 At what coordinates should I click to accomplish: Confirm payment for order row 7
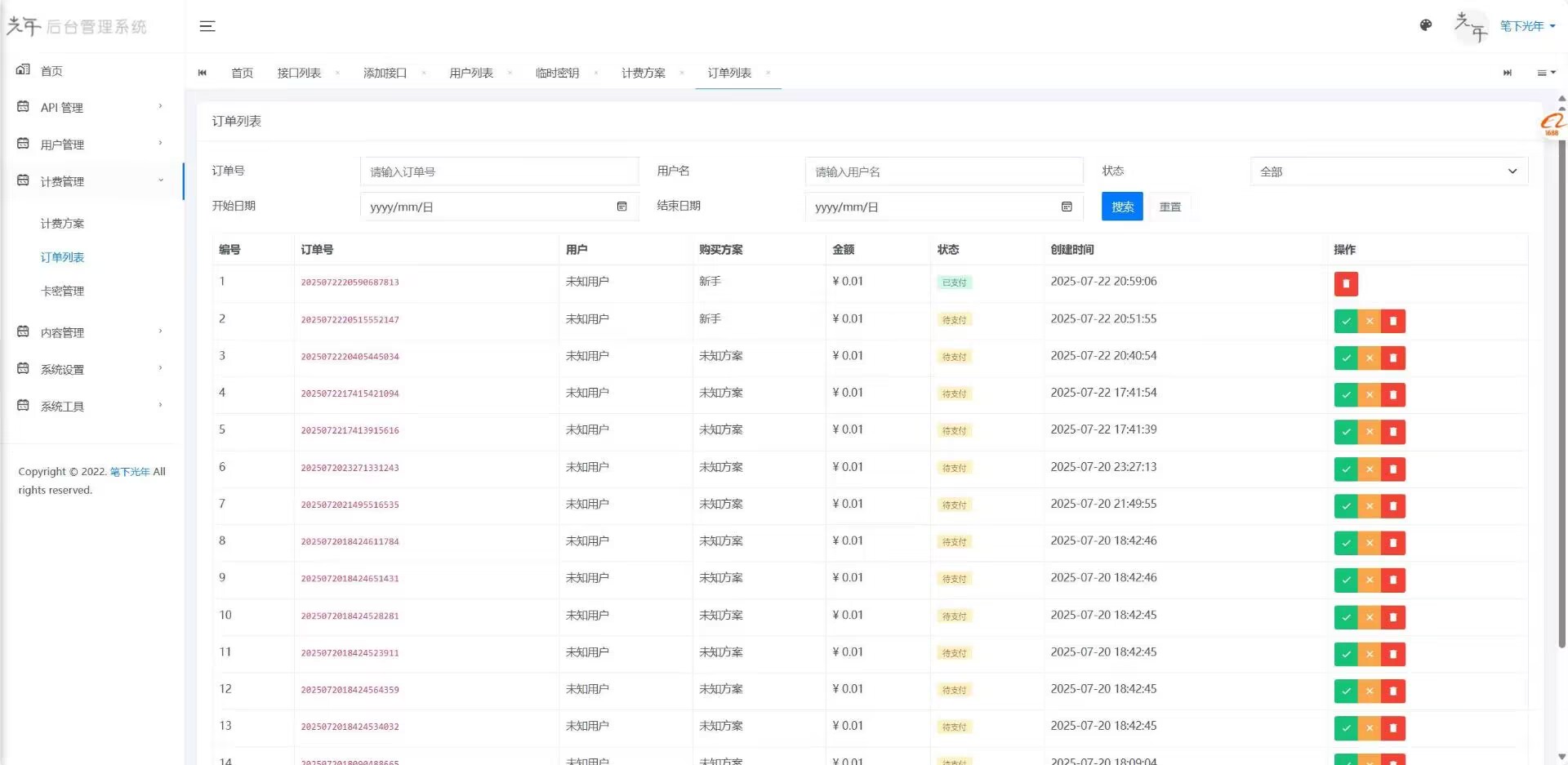[x=1346, y=506]
